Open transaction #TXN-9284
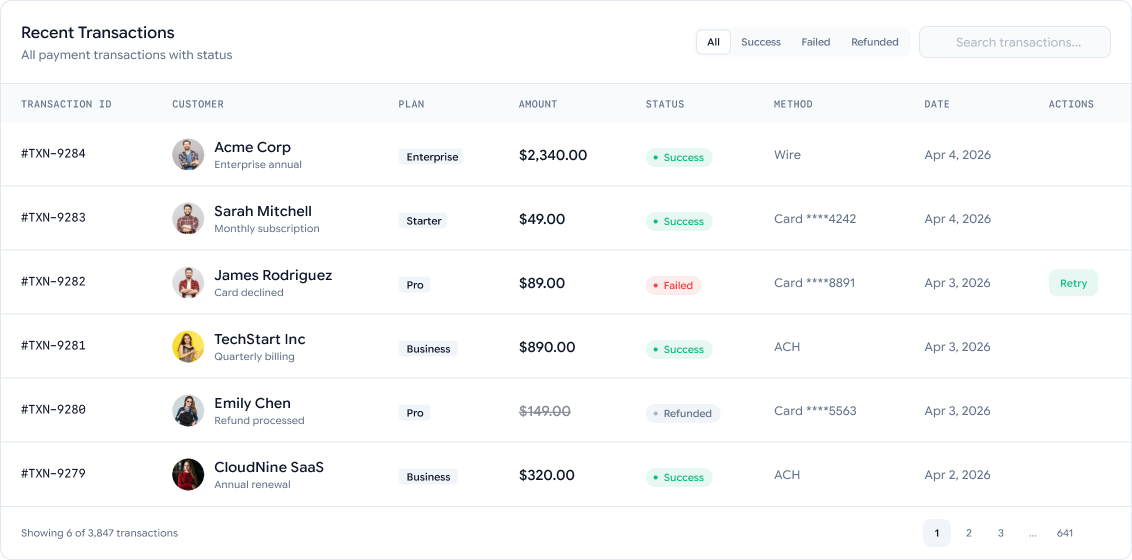The width and height of the screenshot is (1132, 560). (x=53, y=153)
